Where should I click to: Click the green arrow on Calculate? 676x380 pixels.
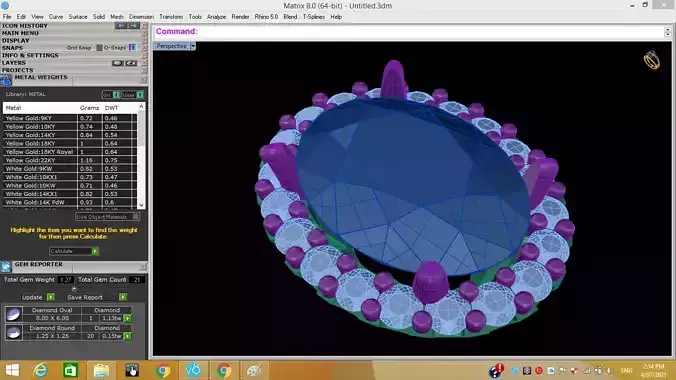tap(95, 251)
